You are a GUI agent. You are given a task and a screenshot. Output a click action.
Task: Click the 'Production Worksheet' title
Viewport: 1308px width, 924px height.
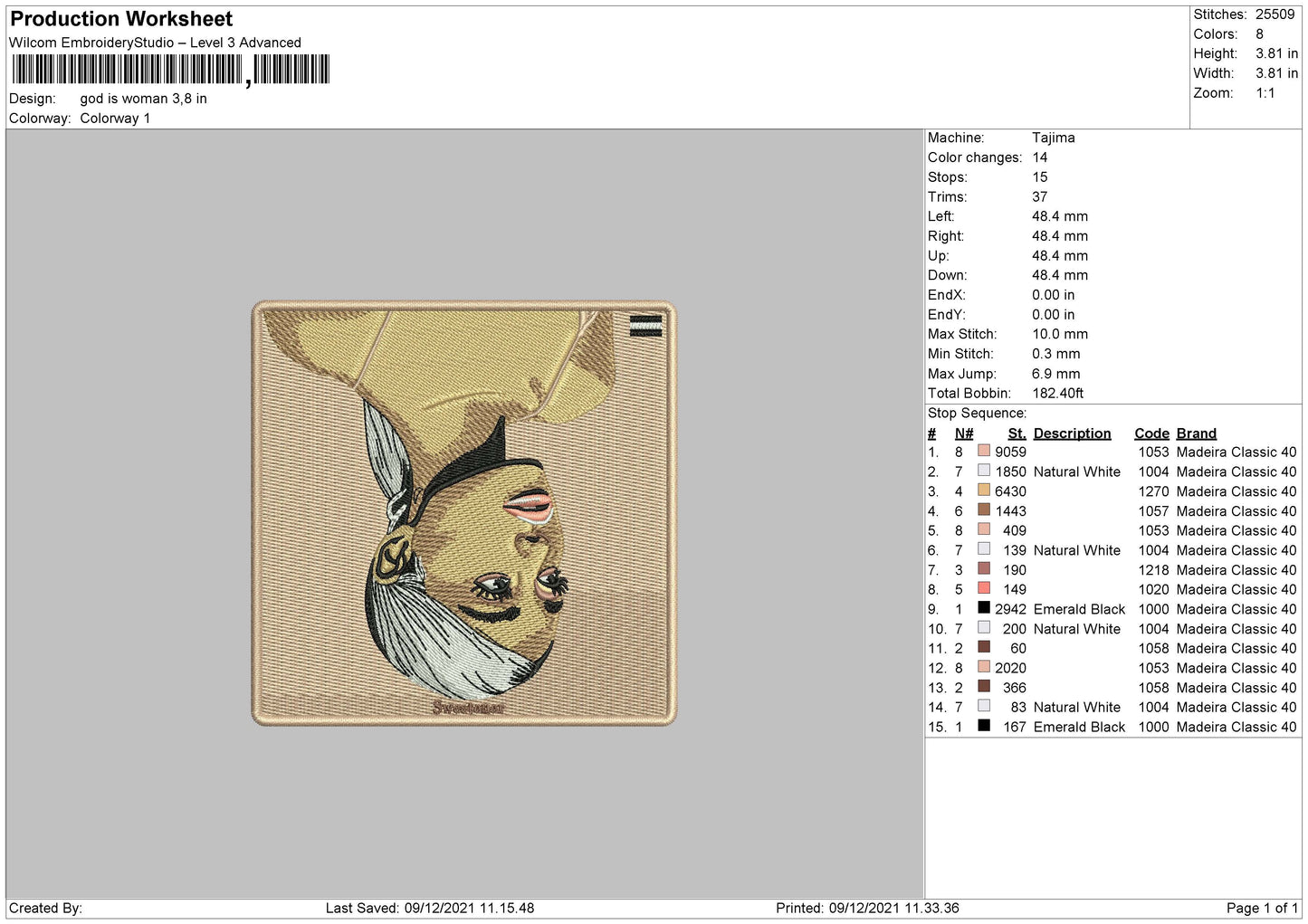(121, 19)
